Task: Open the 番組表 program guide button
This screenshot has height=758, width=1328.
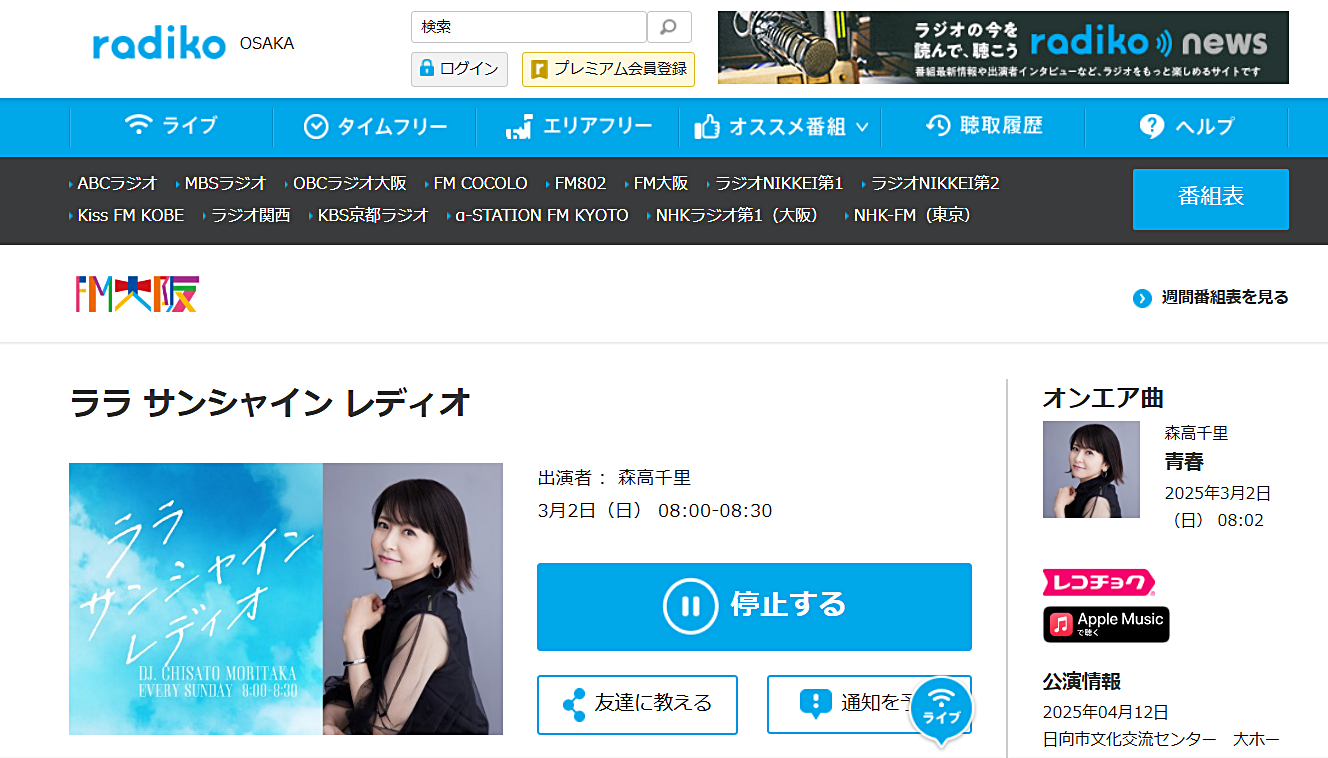Action: [x=1211, y=199]
